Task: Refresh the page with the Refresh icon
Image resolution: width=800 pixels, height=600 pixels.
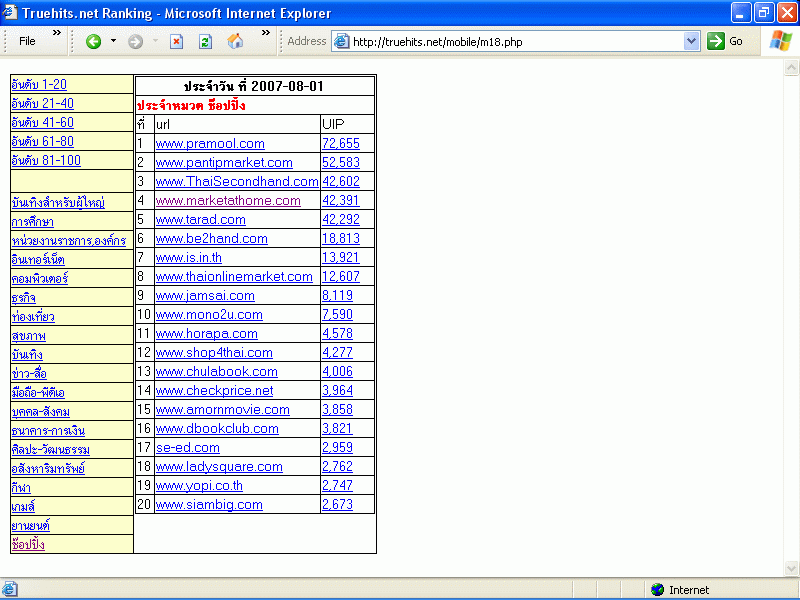Action: [205, 41]
